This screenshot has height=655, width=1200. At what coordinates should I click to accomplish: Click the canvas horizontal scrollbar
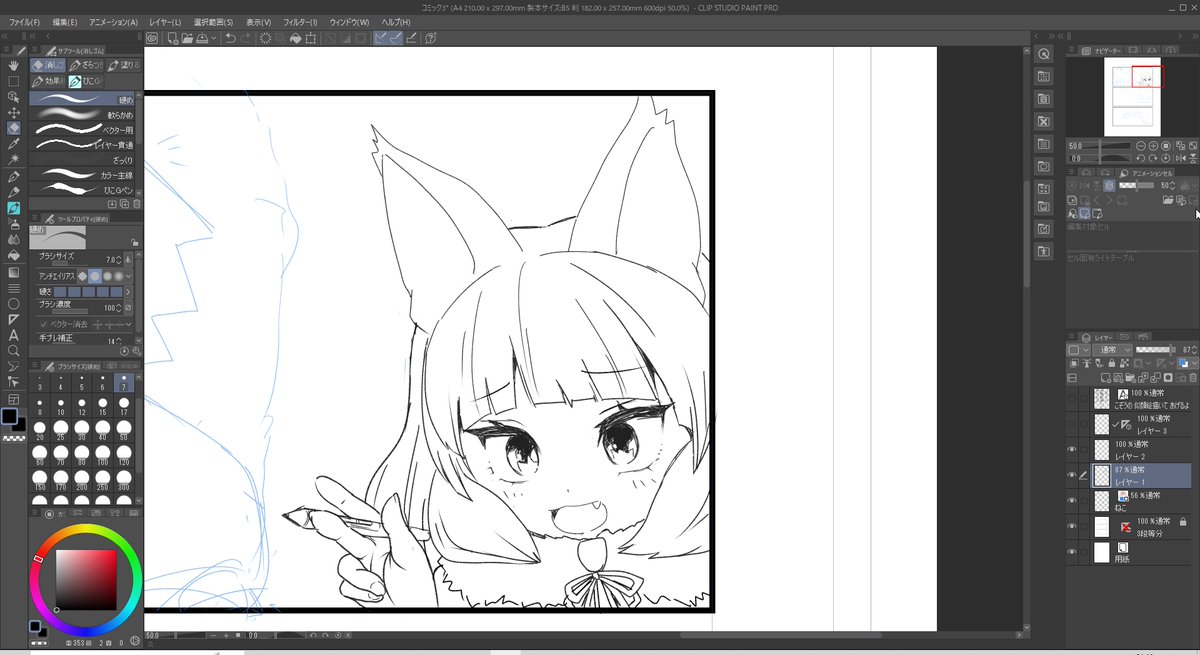coord(780,635)
